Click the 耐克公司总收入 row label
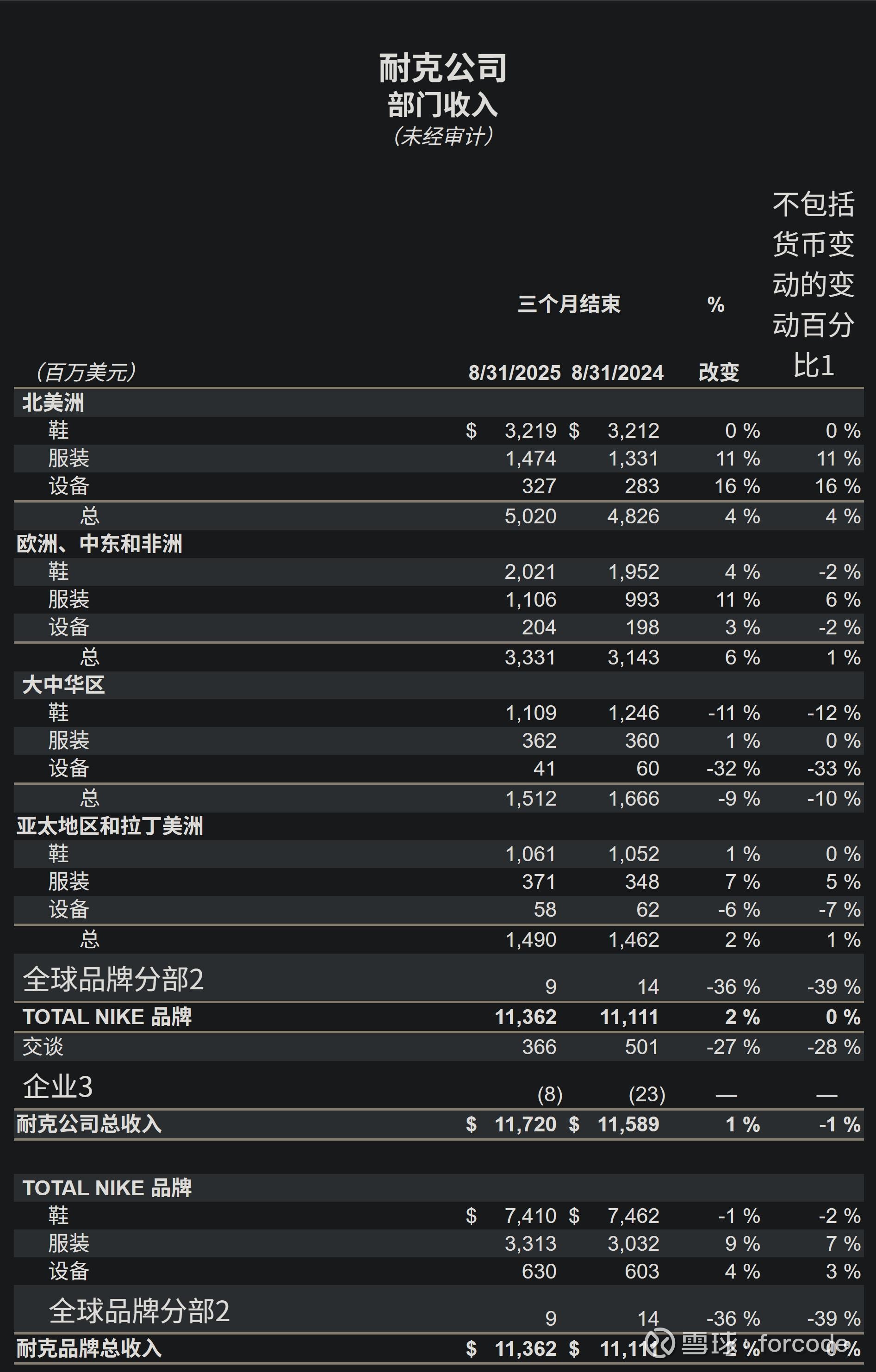Viewport: 876px width, 1372px height. point(89,1124)
